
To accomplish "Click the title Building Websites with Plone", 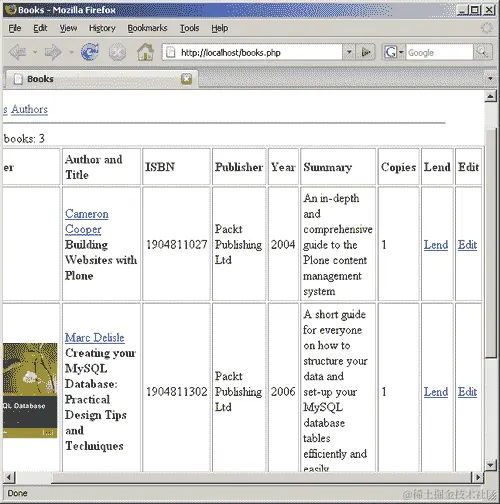I will (x=101, y=260).
